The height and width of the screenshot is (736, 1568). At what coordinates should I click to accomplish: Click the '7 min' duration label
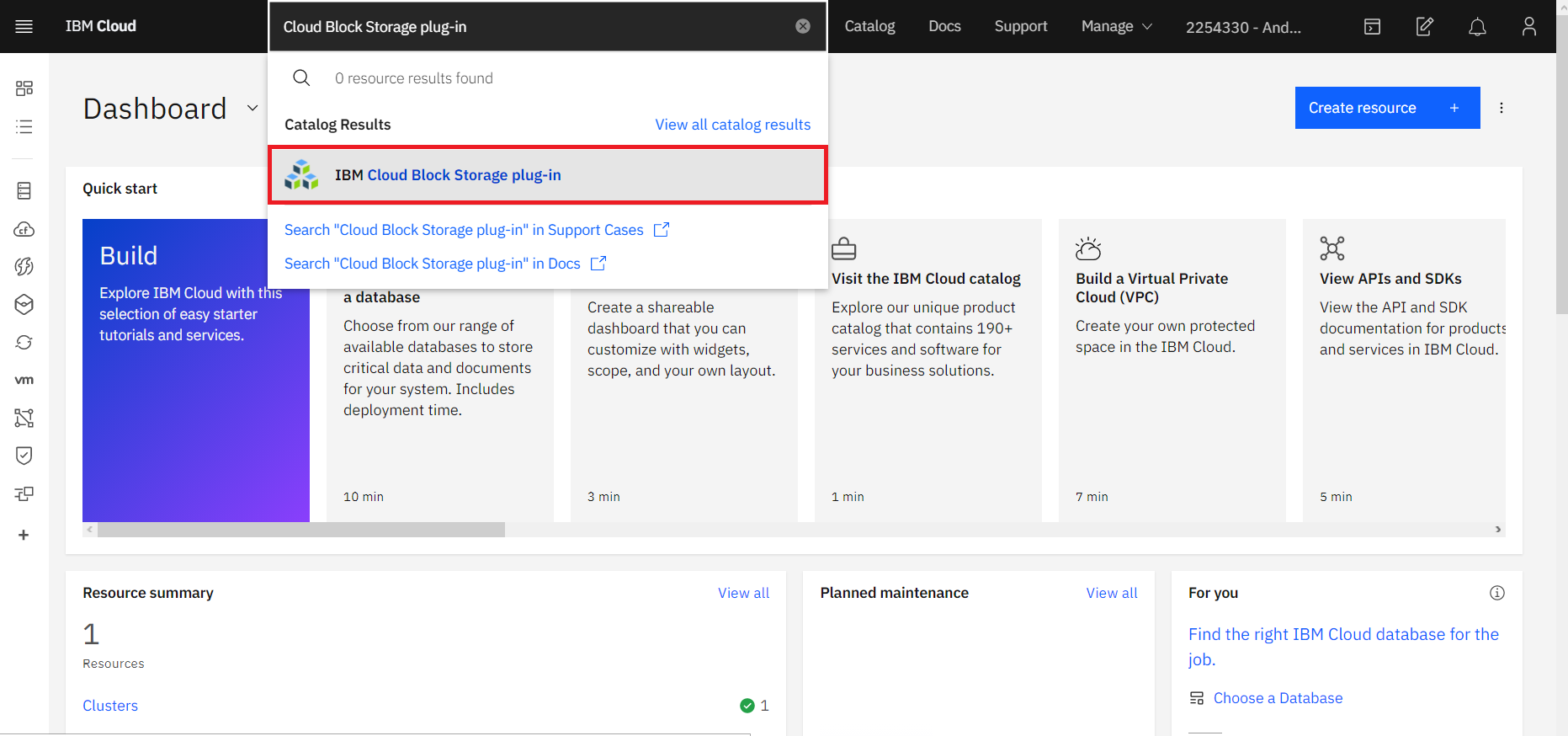[1092, 497]
